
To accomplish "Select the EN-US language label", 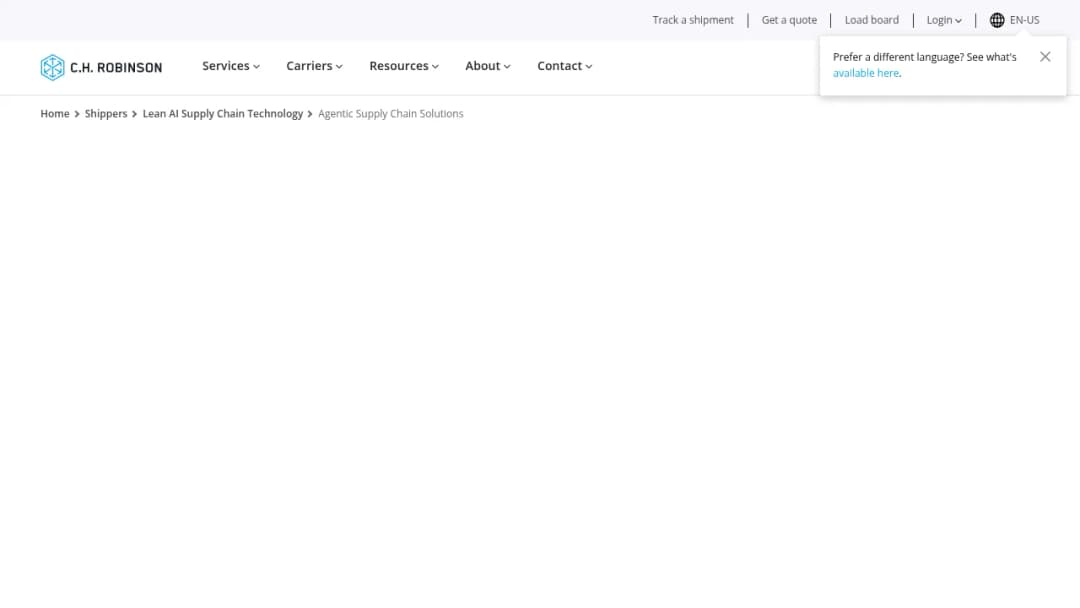I will tap(1024, 20).
